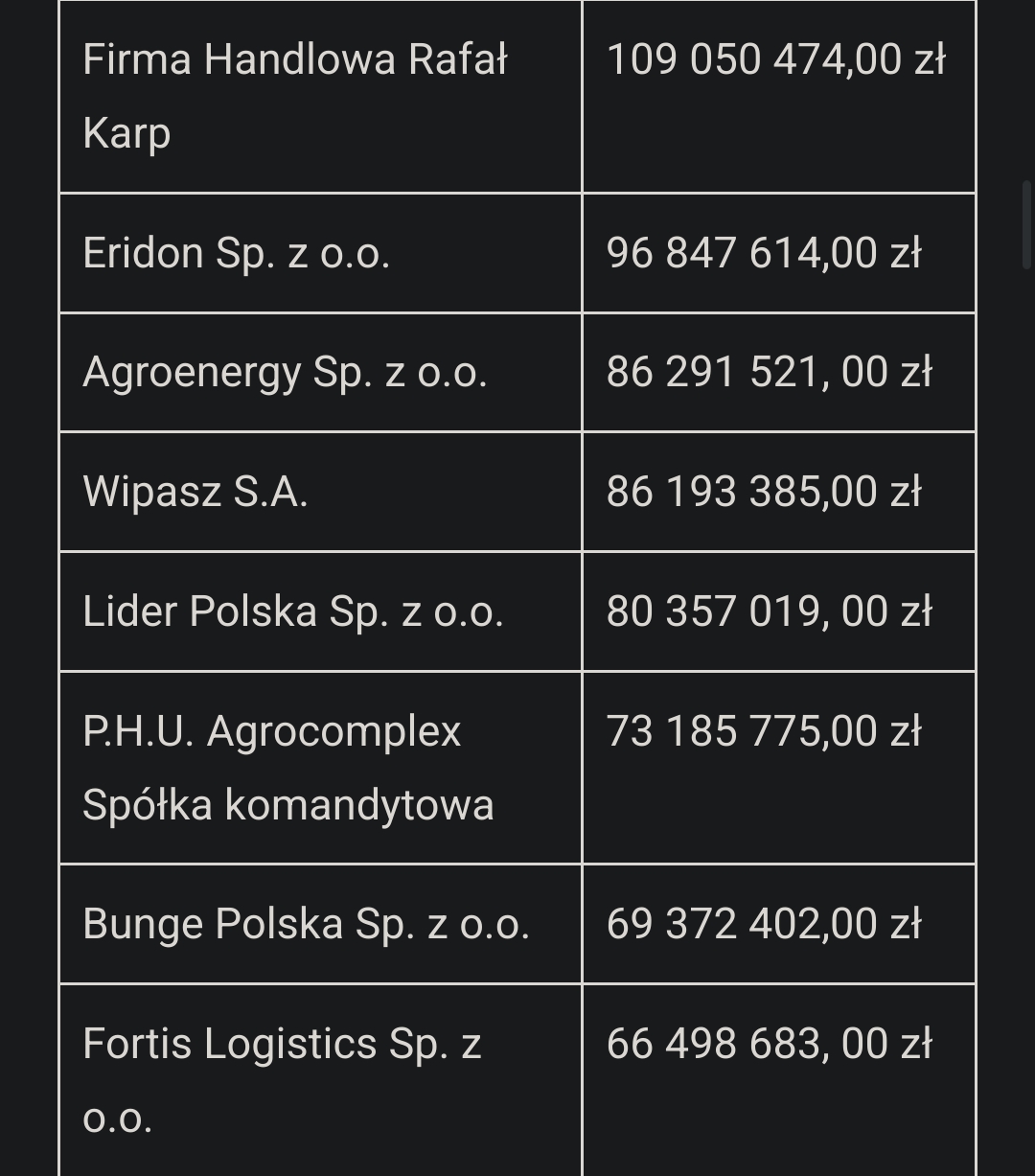This screenshot has height=1176, width=1035.
Task: Select the 109 050 474,00 zł amount cell
Action: point(776,59)
